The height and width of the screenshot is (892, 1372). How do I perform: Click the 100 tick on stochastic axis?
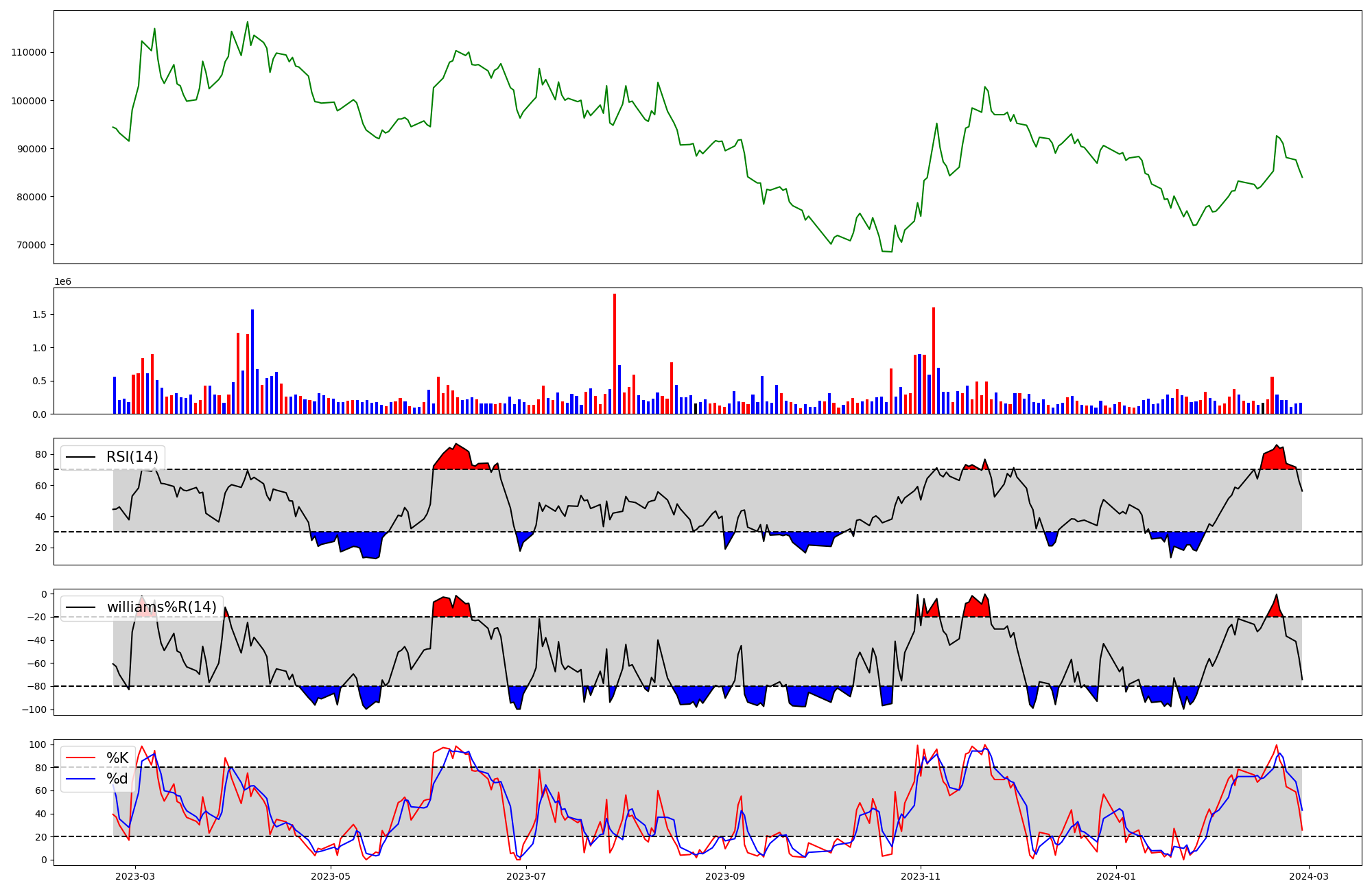click(38, 745)
